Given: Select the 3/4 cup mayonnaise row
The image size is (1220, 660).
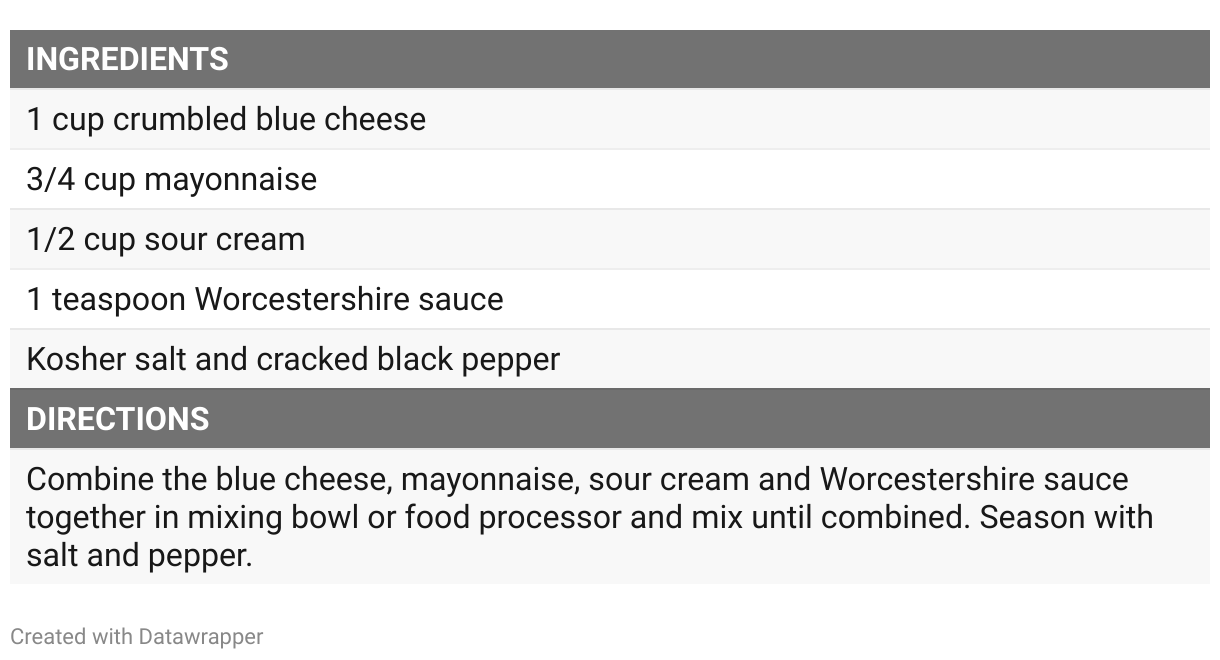Looking at the screenshot, I should [x=610, y=179].
